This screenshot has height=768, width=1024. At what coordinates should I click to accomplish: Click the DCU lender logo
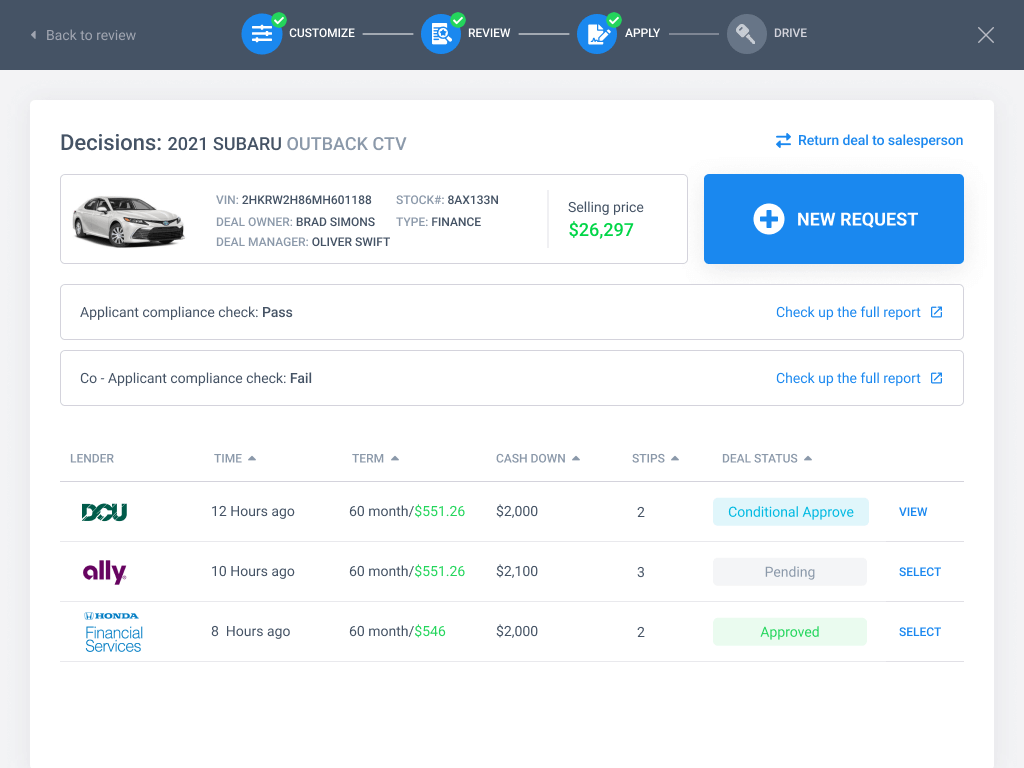point(104,512)
